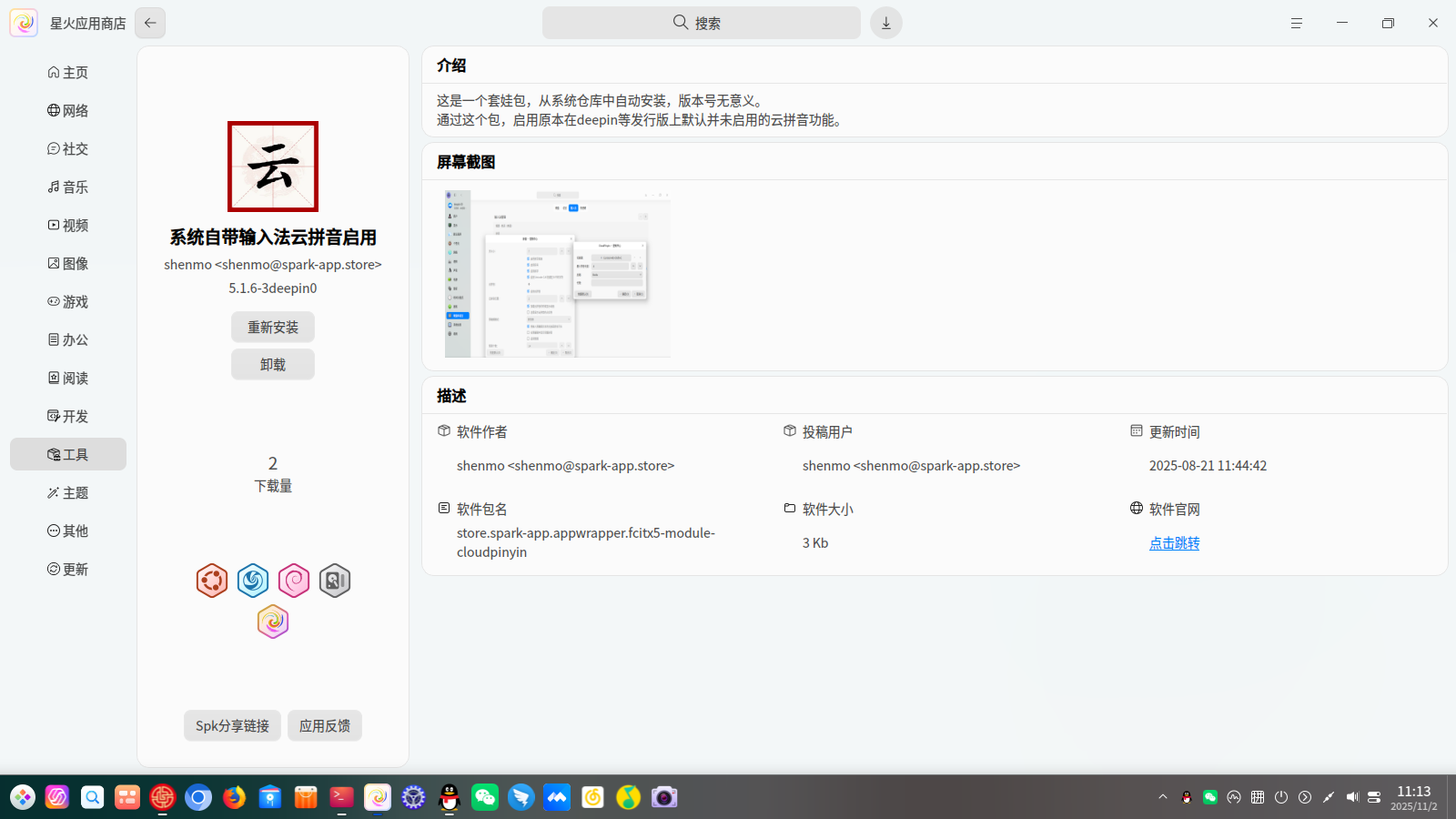Click the clock showing 11:13

(x=1414, y=792)
